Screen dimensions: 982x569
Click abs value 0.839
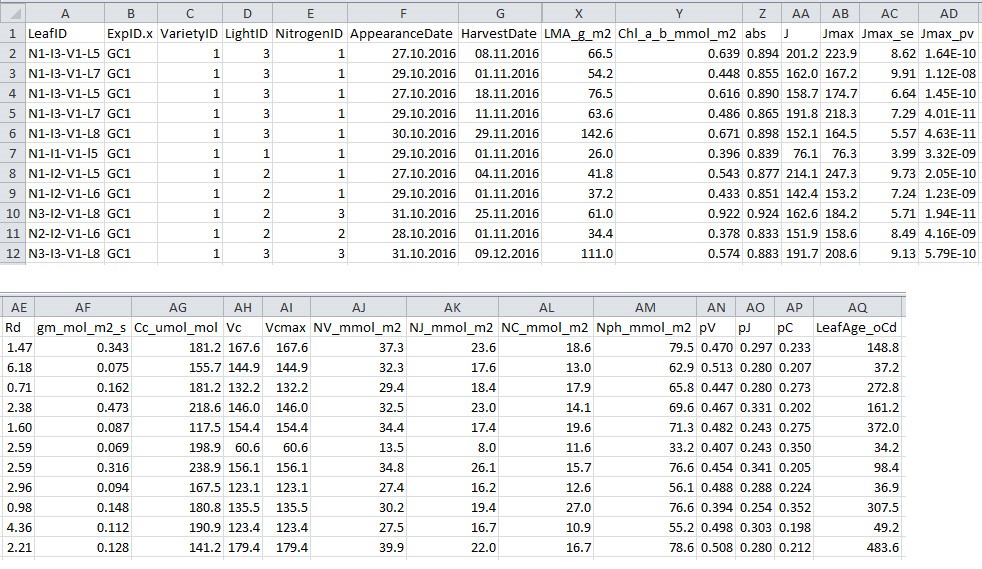pos(763,153)
